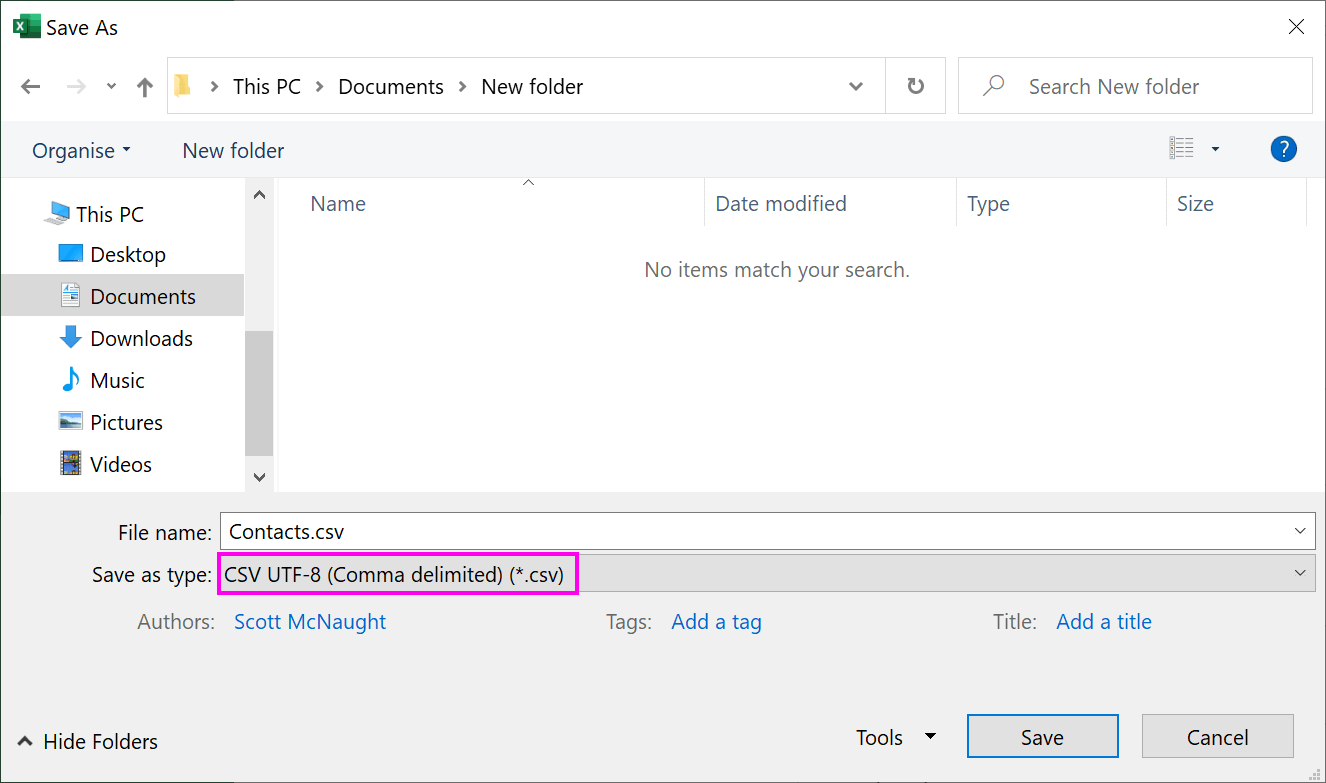The width and height of the screenshot is (1326, 783).
Task: Sort files by the Date modified column
Action: [x=780, y=204]
